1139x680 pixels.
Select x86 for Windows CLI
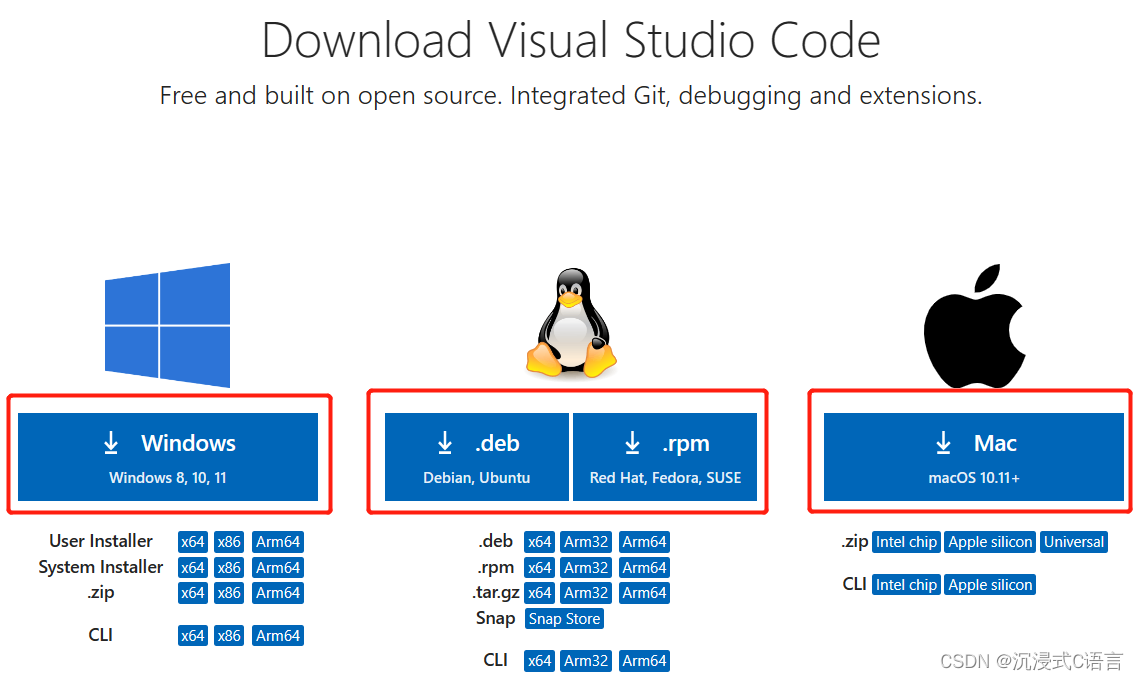click(x=229, y=636)
